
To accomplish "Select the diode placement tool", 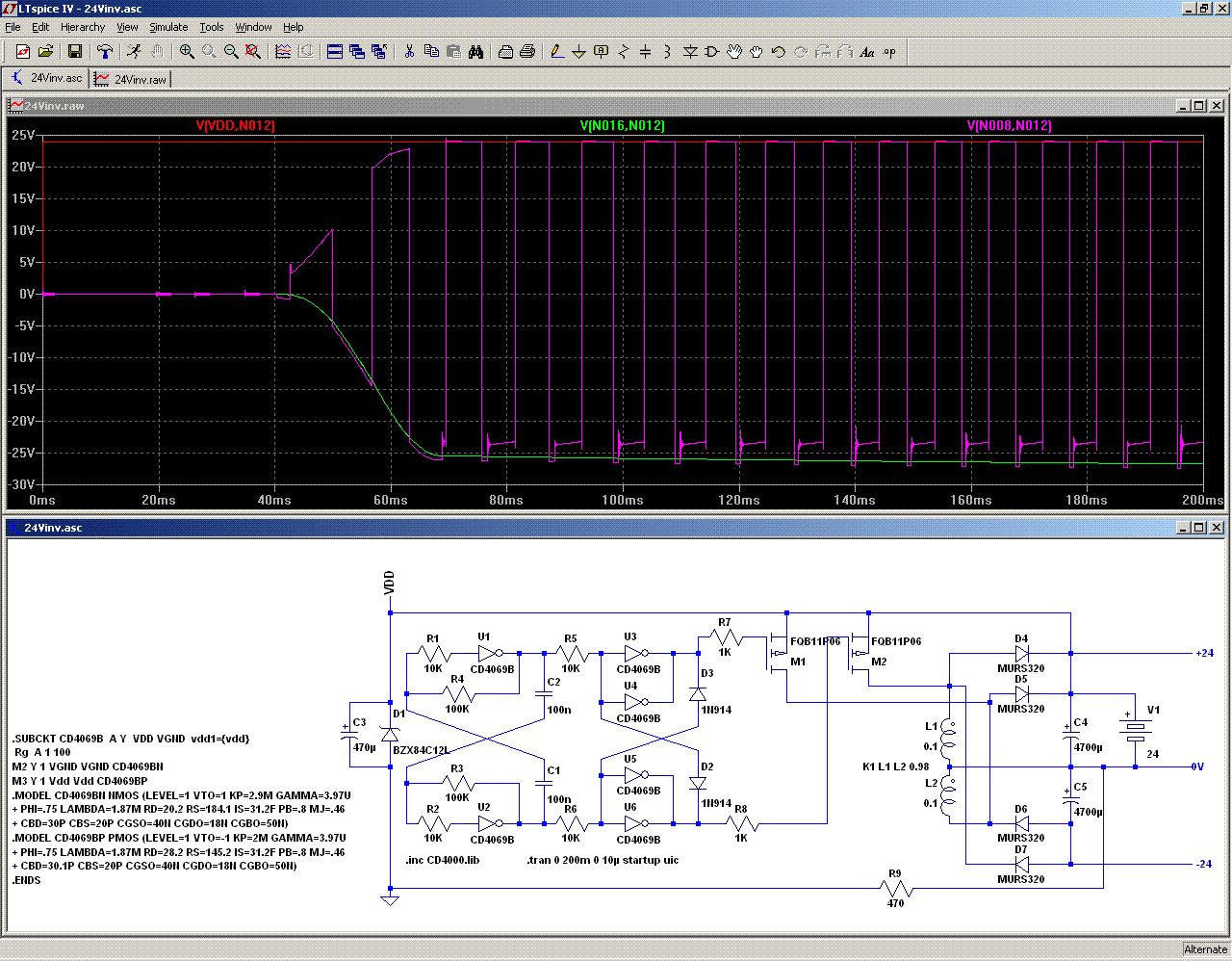I will [690, 52].
